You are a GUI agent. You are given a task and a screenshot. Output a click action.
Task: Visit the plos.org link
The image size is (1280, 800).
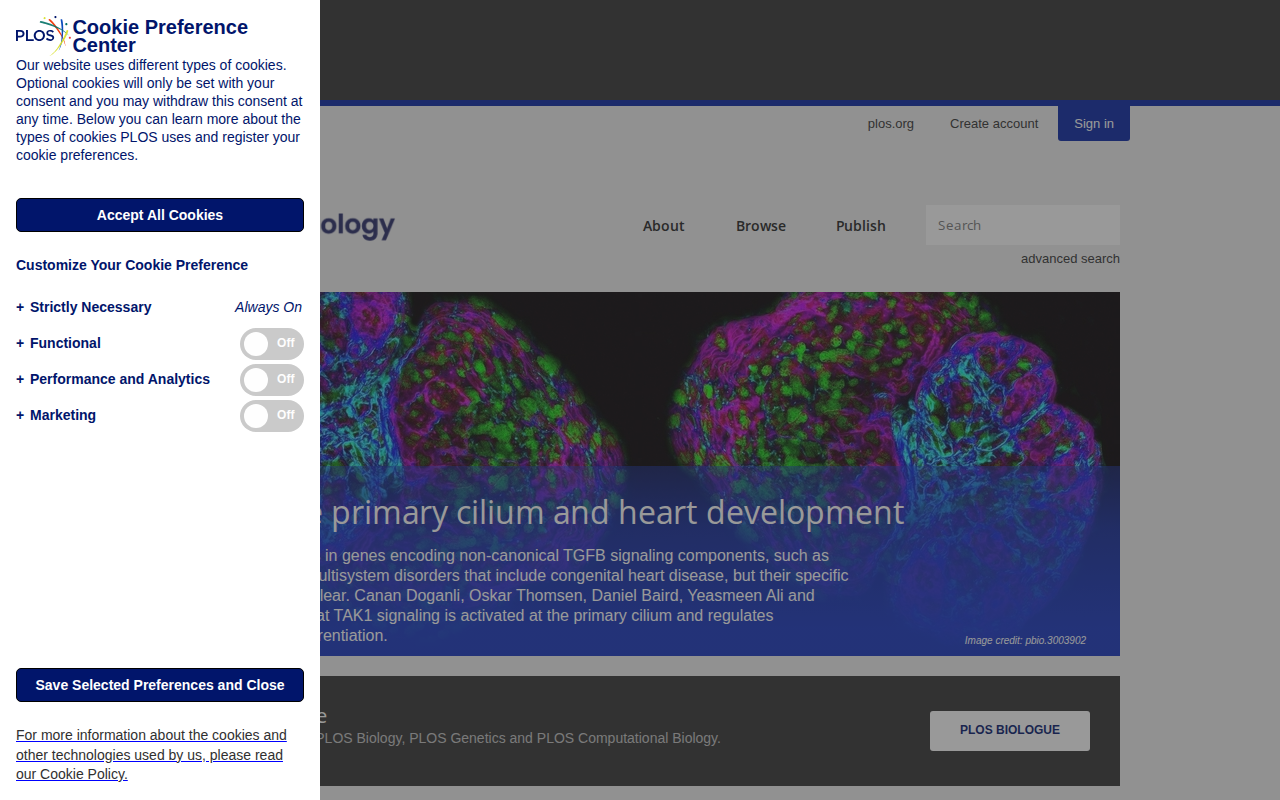(x=891, y=124)
